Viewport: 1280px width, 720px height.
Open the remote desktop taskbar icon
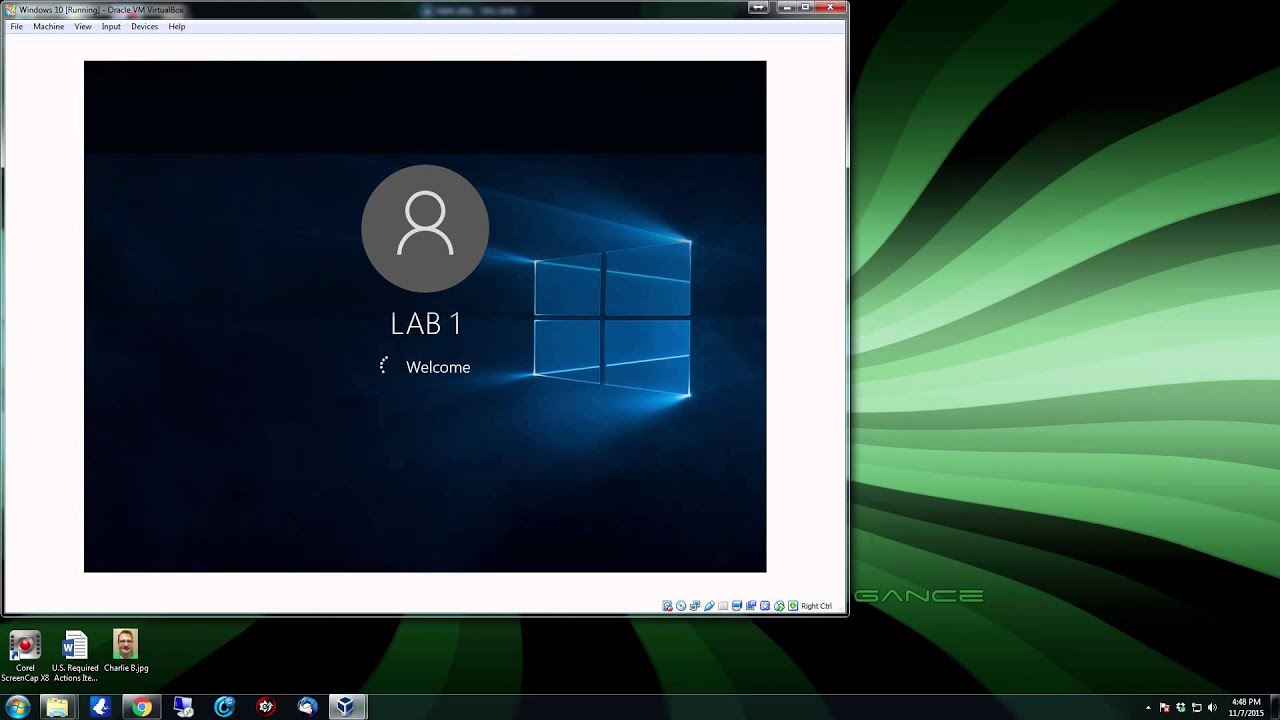point(183,707)
